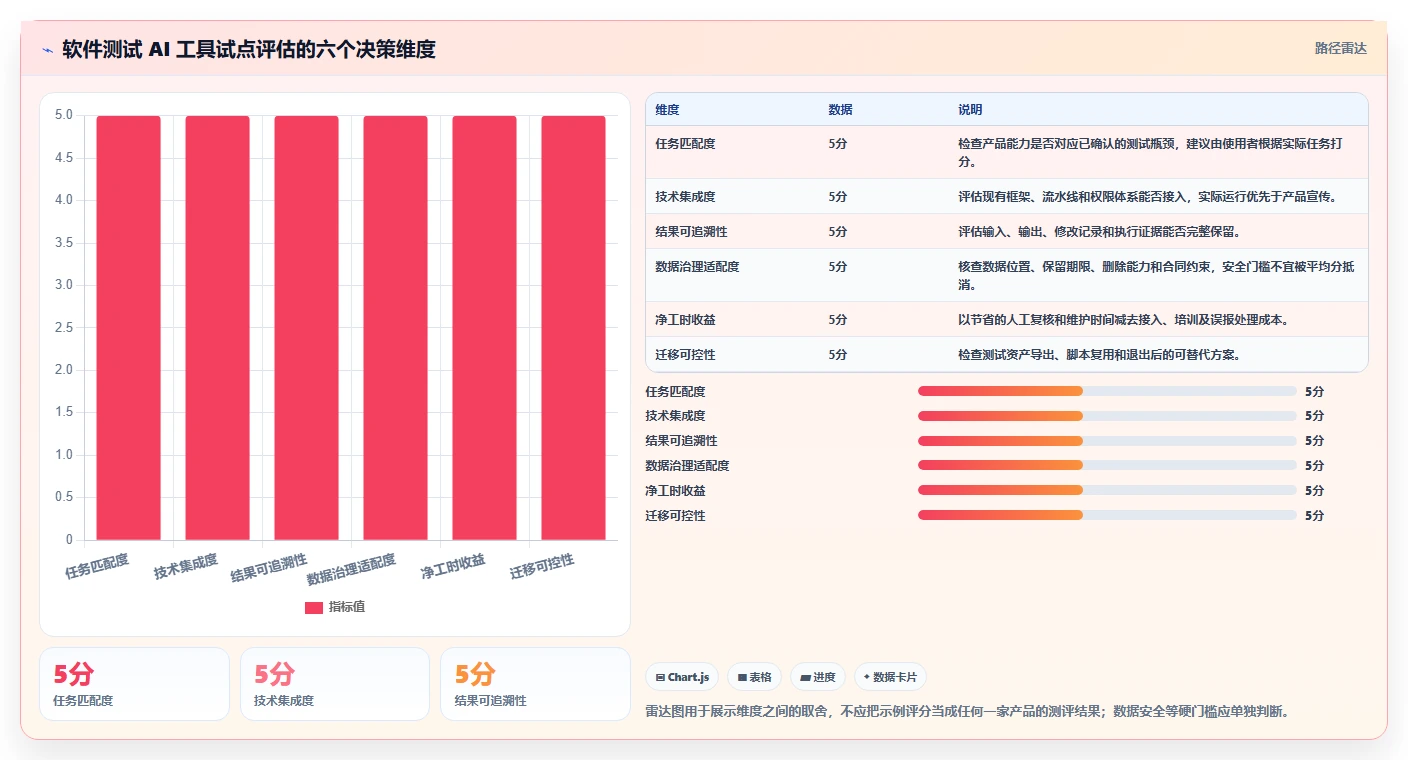Image resolution: width=1408 pixels, height=760 pixels.
Task: Click the lightning icon beside the dashboard title
Action: click(47, 49)
